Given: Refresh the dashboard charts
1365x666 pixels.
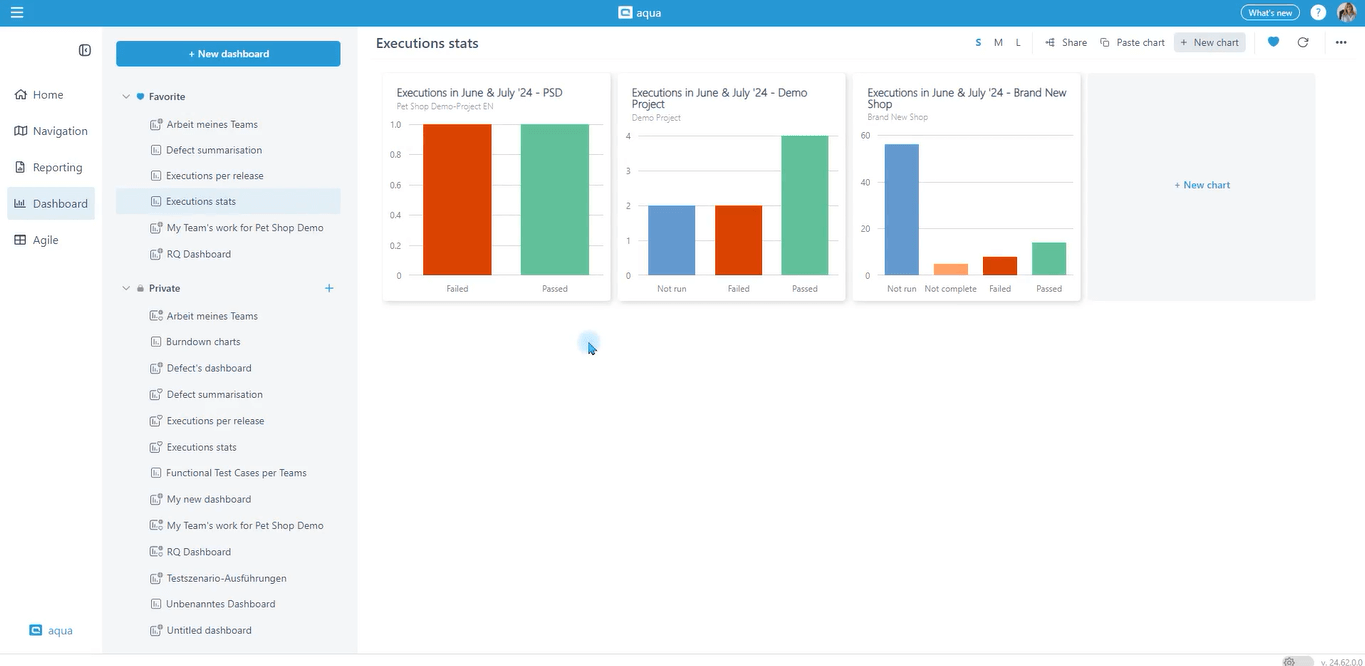Looking at the screenshot, I should pos(1302,42).
